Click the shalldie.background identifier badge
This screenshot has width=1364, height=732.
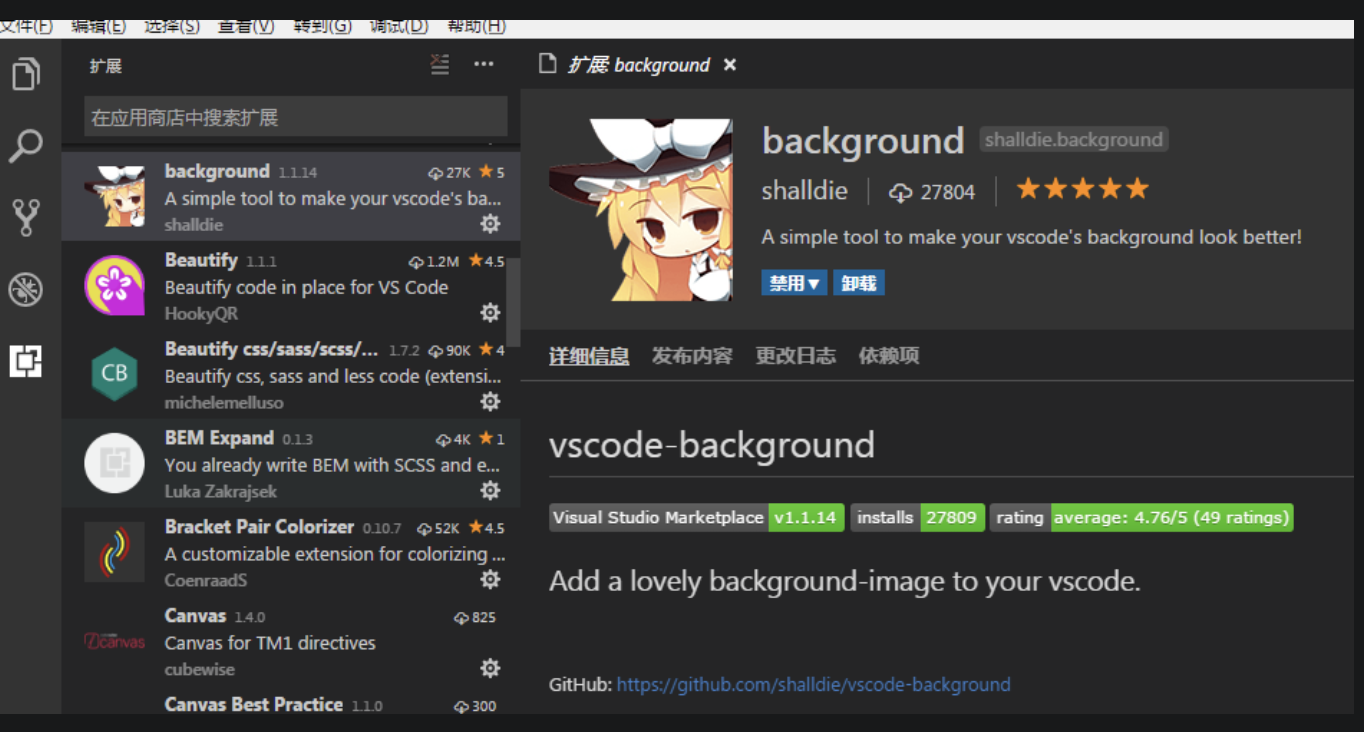1074,140
